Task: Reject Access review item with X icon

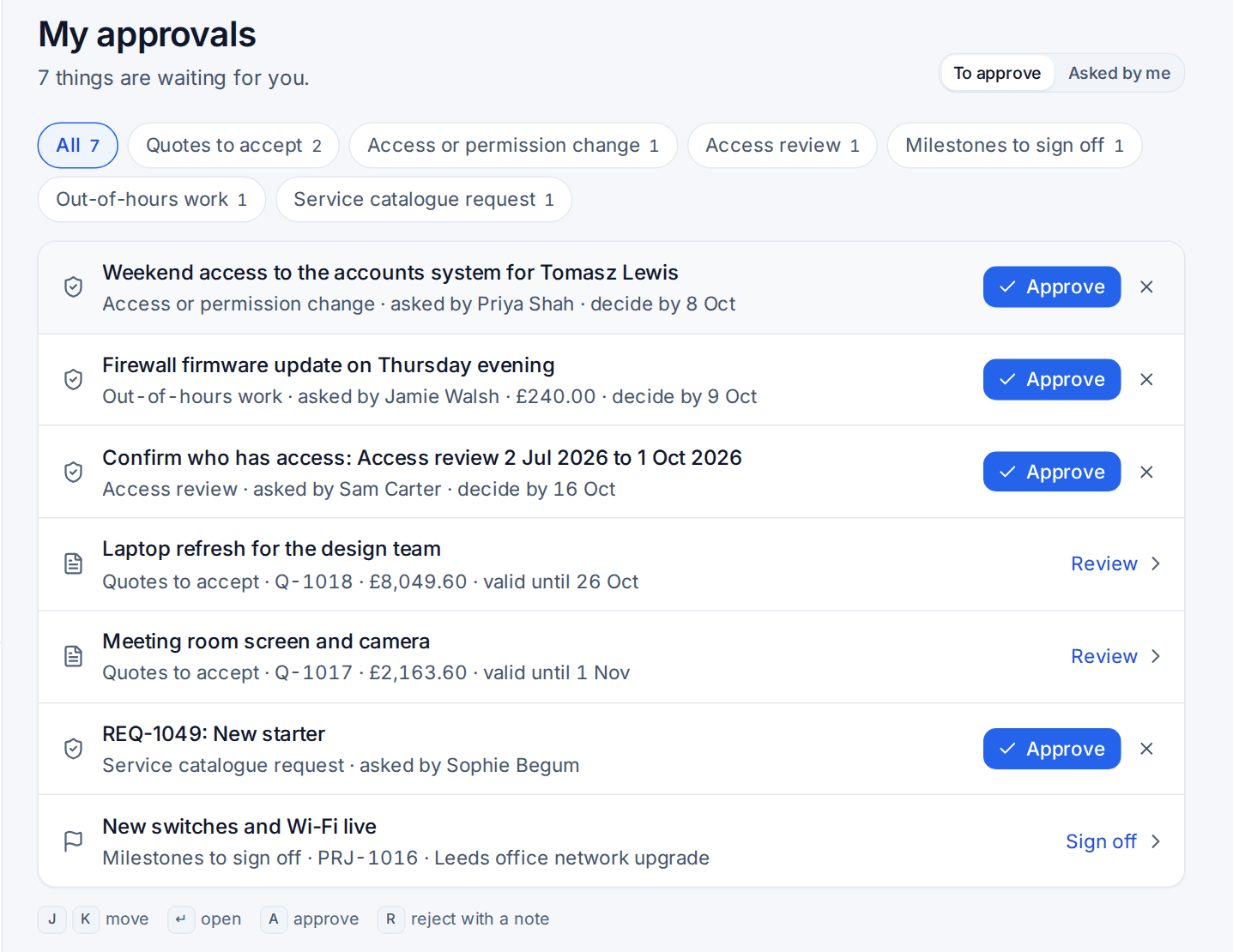Action: pos(1146,472)
